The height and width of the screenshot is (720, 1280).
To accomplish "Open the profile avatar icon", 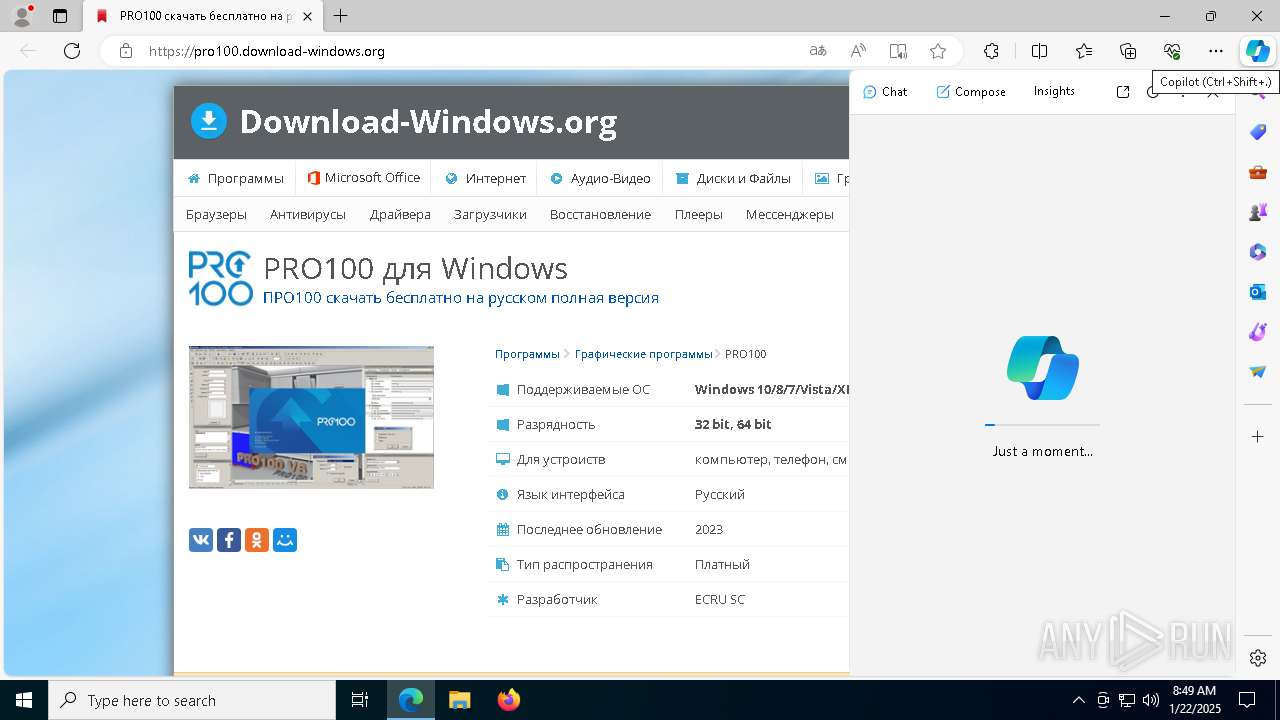I will 22,15.
